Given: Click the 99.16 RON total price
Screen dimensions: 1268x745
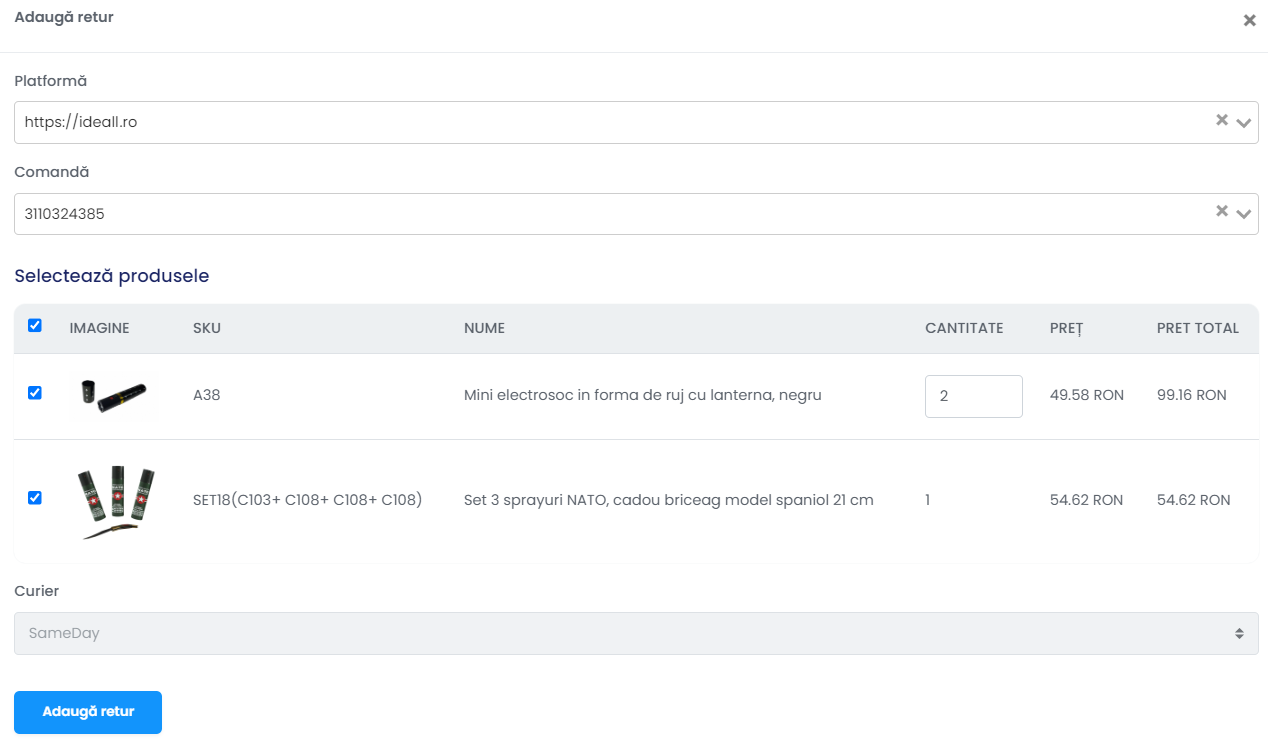Looking at the screenshot, I should point(1192,395).
